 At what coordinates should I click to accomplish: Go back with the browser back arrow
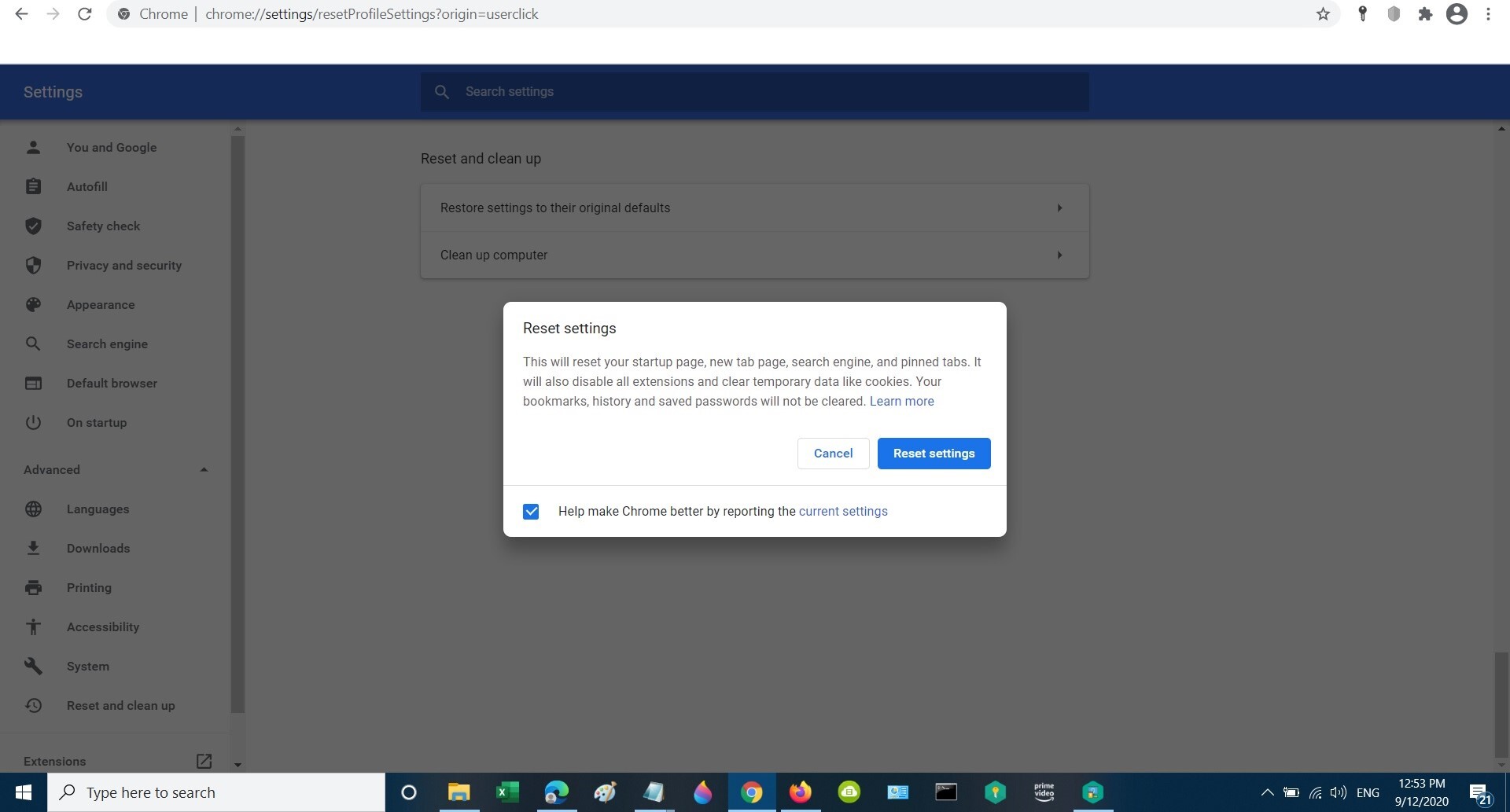[22, 14]
